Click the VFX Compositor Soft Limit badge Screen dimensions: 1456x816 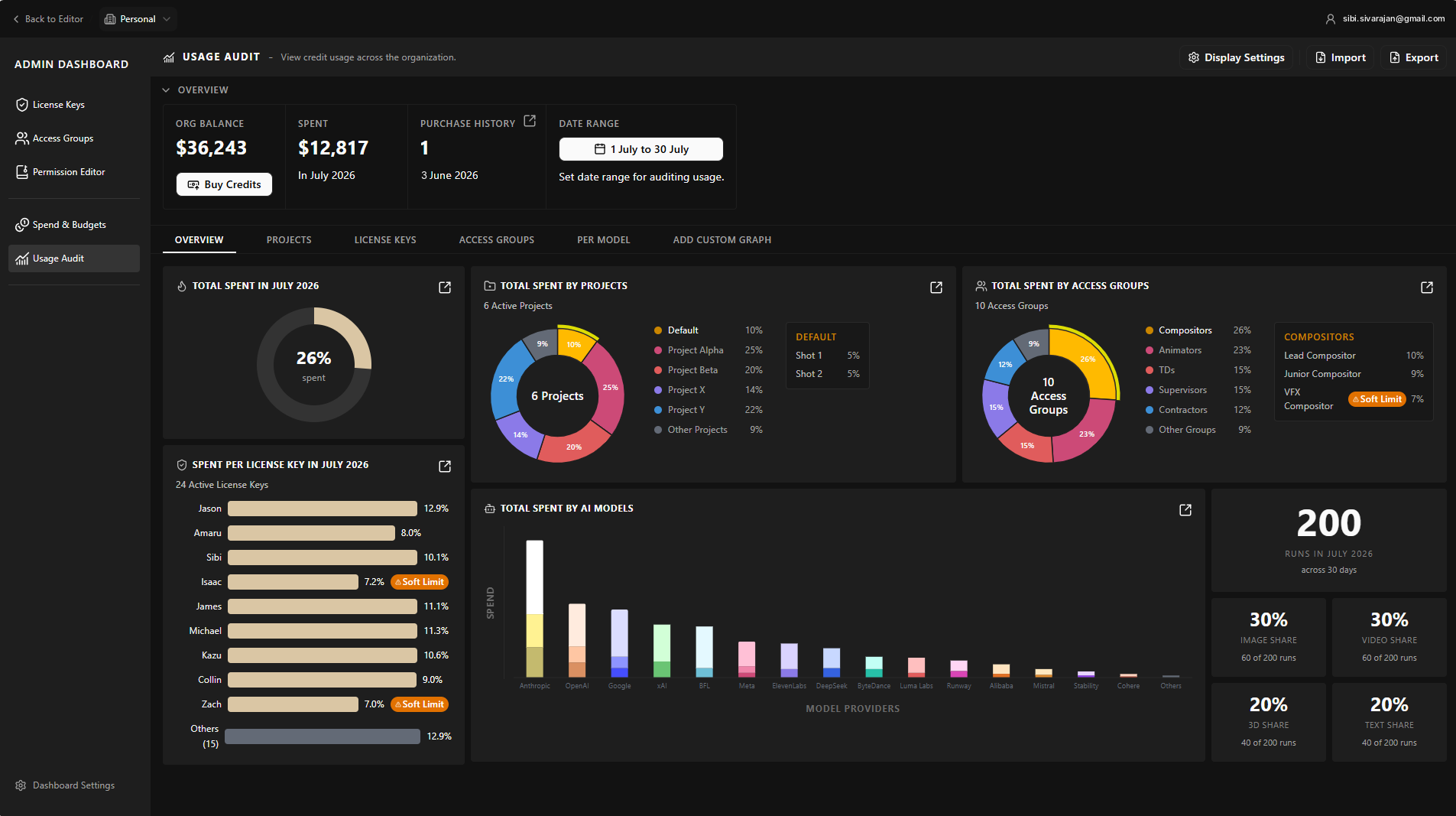tap(1377, 399)
